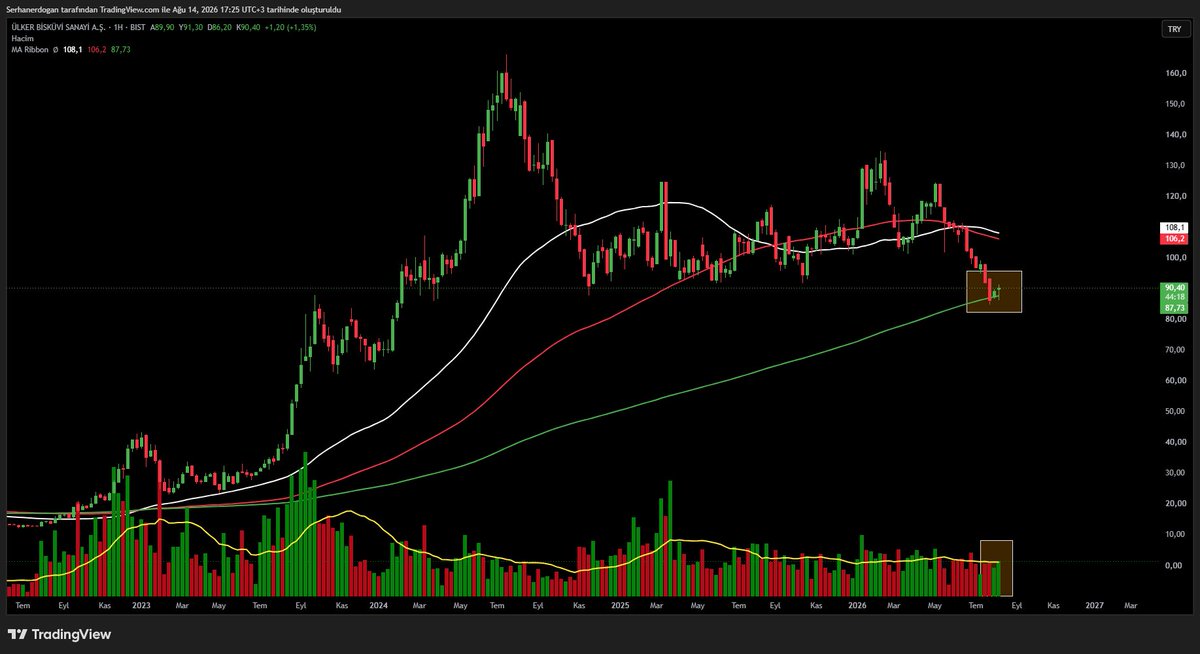Click the 120,0 tick on the price scale
Viewport: 1200px width, 654px height.
coord(1174,196)
